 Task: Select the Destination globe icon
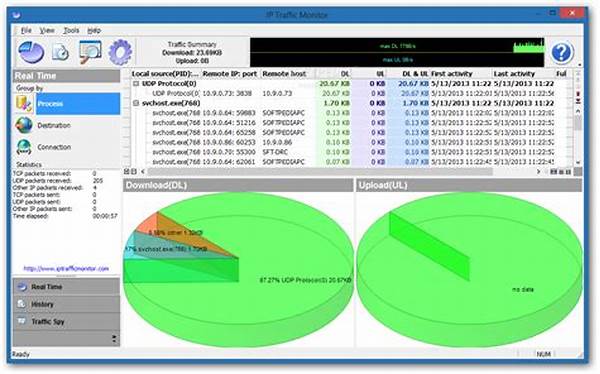click(x=24, y=125)
